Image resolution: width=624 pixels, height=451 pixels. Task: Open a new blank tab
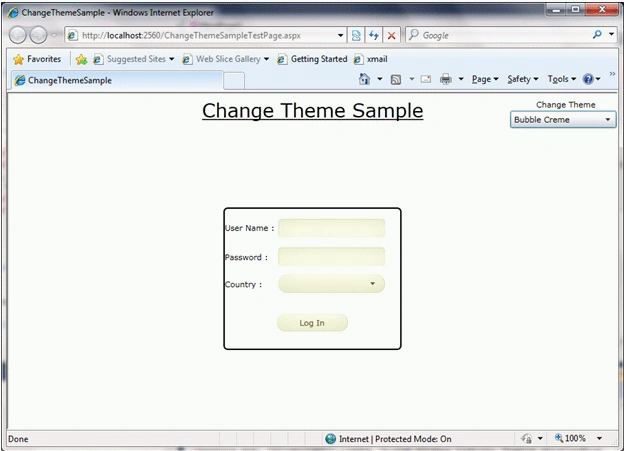point(234,81)
